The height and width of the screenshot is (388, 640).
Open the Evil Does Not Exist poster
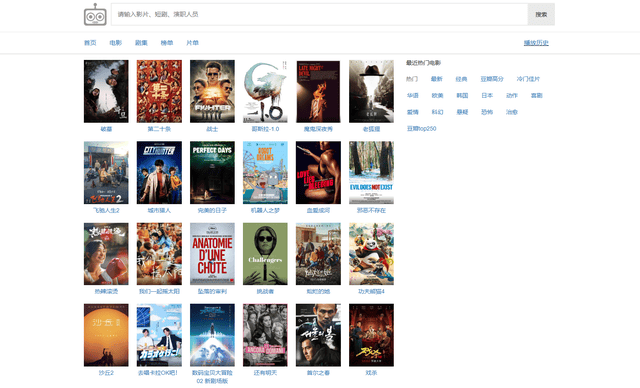371,173
